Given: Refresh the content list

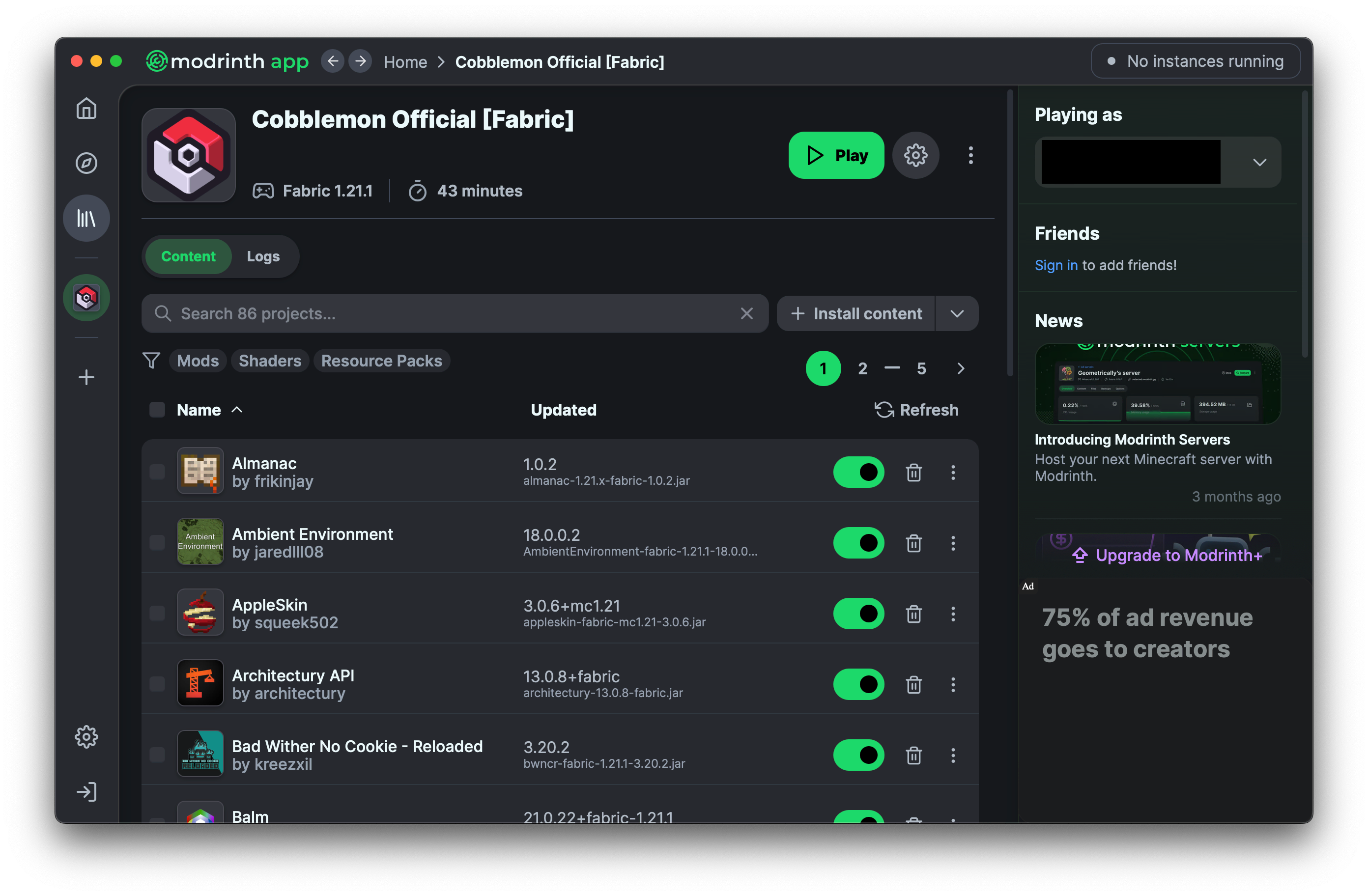Looking at the screenshot, I should [916, 410].
